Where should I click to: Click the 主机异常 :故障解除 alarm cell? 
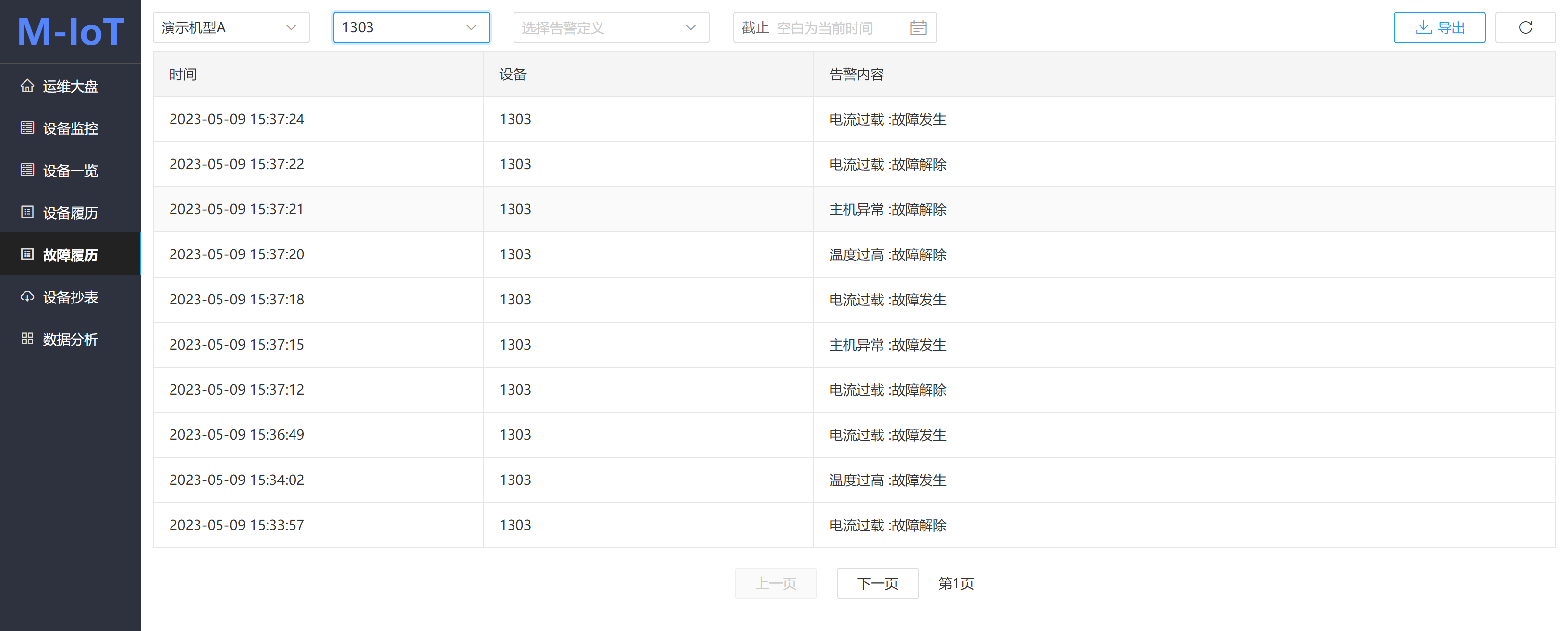(887, 209)
